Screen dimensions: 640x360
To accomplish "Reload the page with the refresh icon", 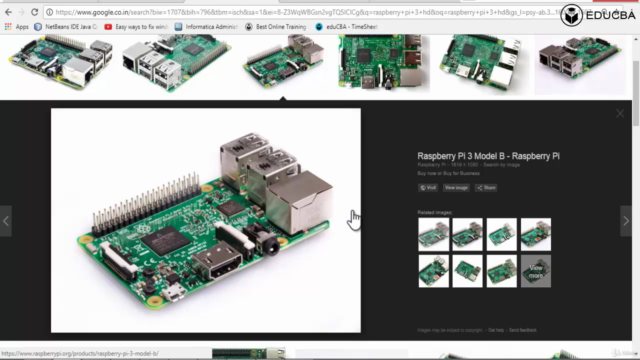I will (35, 12).
